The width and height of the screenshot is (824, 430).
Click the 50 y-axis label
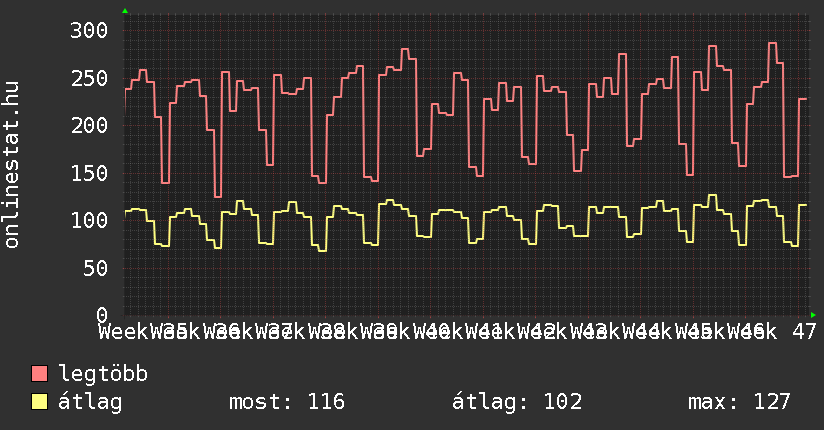[x=94, y=268]
